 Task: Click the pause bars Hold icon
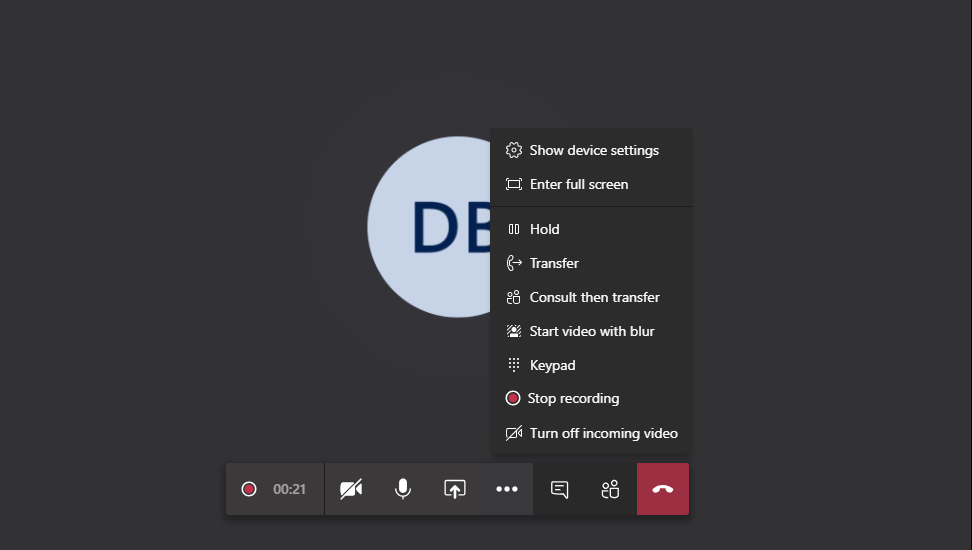click(x=514, y=229)
